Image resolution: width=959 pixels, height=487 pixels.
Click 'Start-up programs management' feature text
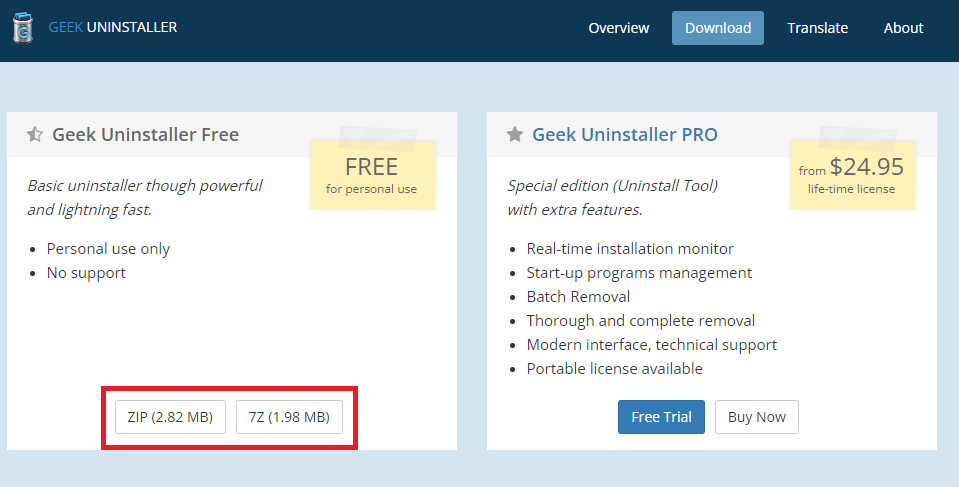(x=639, y=273)
